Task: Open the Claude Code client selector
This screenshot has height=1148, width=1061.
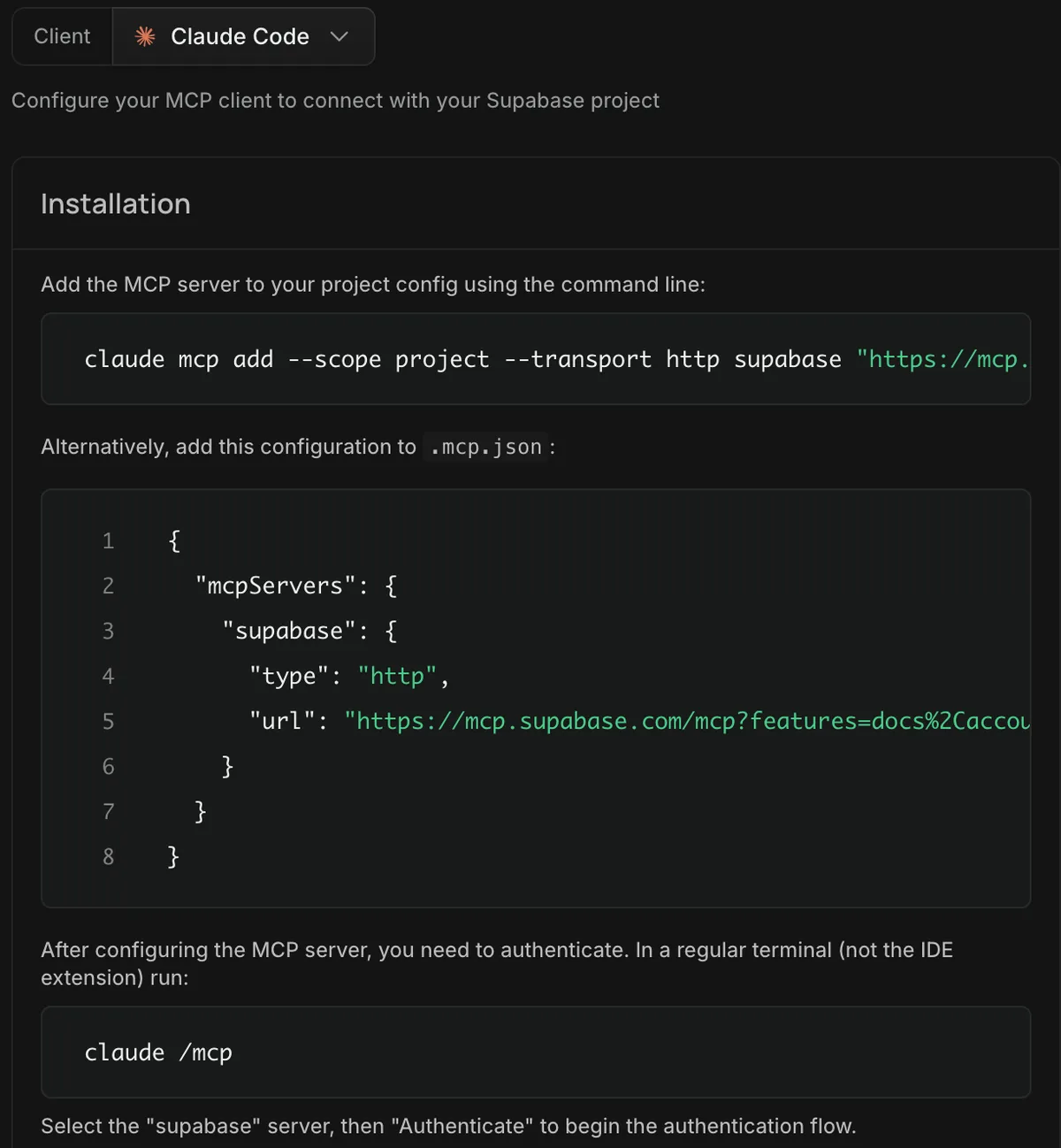Action: coord(243,36)
